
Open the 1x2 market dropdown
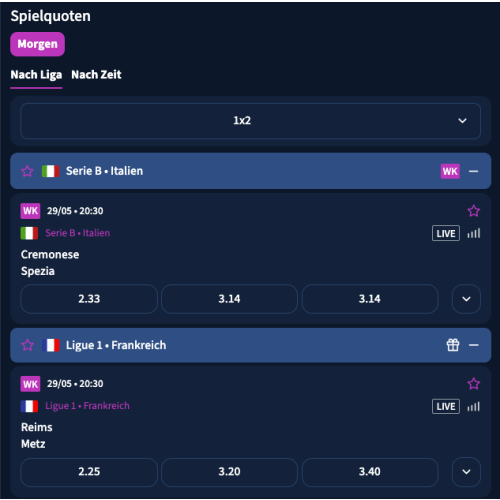(x=250, y=121)
